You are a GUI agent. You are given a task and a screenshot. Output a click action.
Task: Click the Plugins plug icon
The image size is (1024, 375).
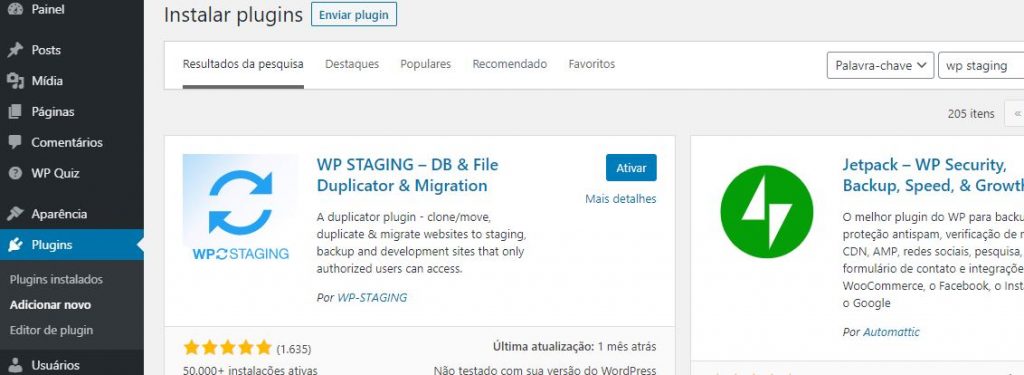(15, 245)
